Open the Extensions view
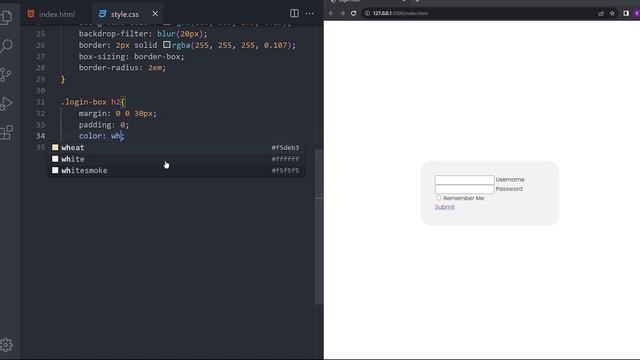Image resolution: width=640 pixels, height=360 pixels. [7, 132]
